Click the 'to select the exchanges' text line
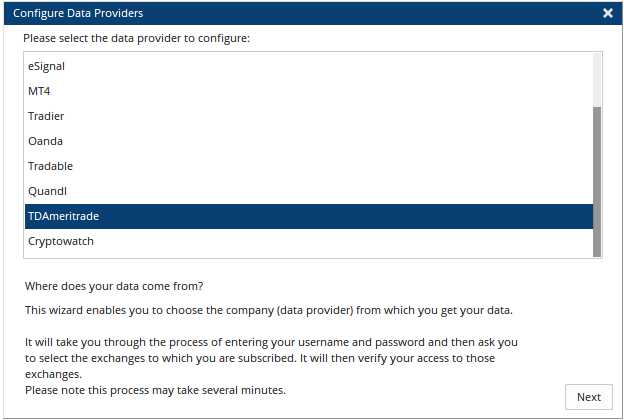The height and width of the screenshot is (420, 624). point(260,358)
